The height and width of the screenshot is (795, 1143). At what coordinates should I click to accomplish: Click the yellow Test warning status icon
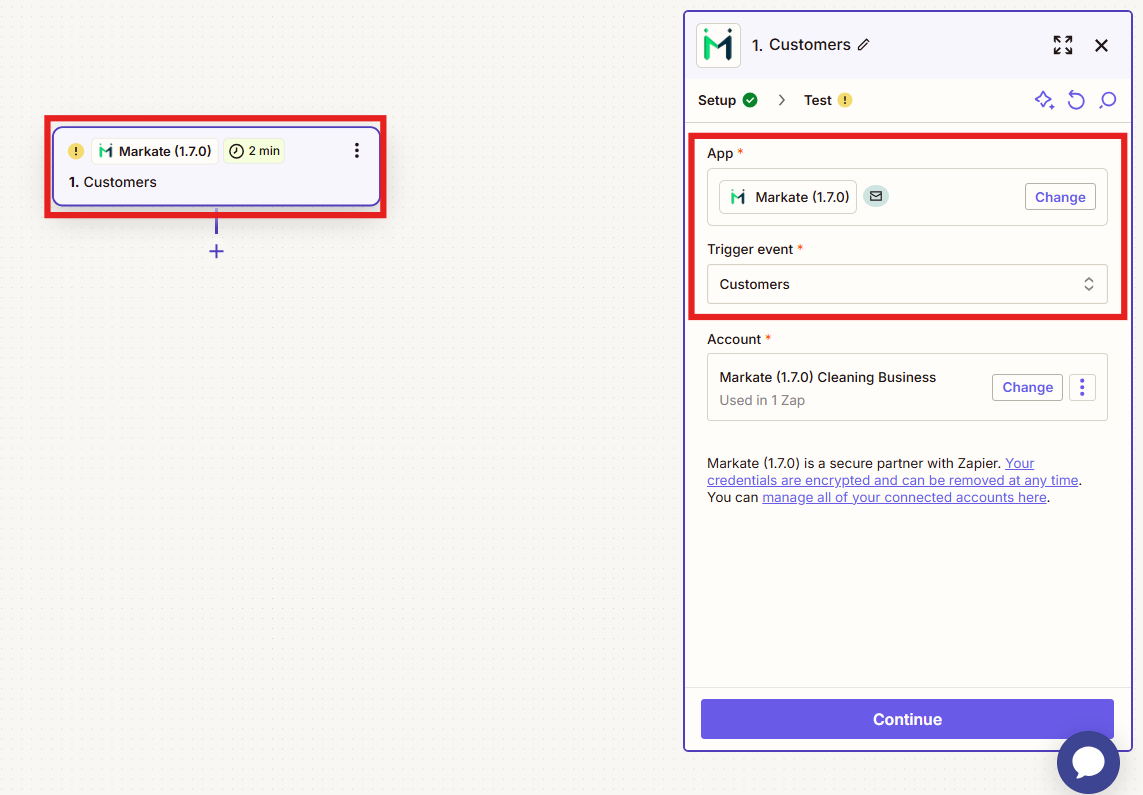click(x=845, y=100)
